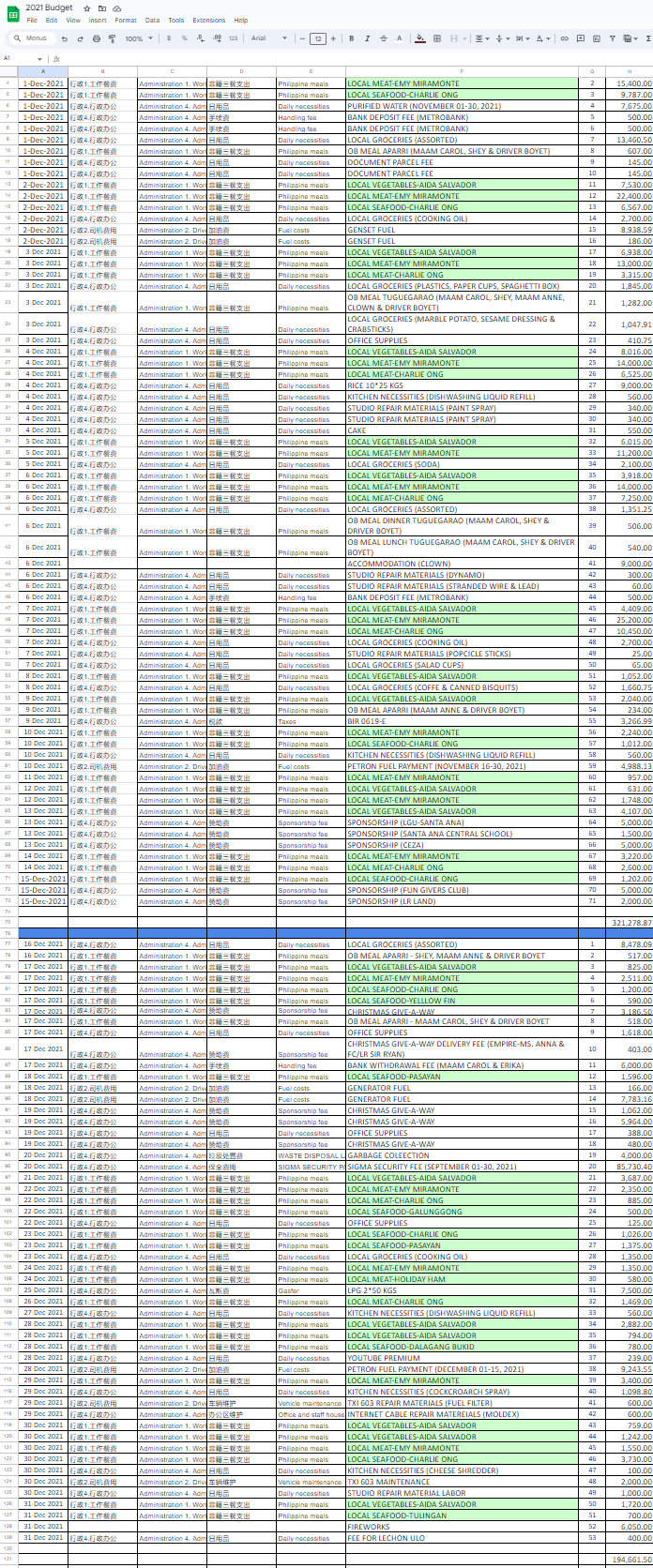Decrease decimal places
Viewport: 653px width, 1568px height.
click(x=200, y=38)
